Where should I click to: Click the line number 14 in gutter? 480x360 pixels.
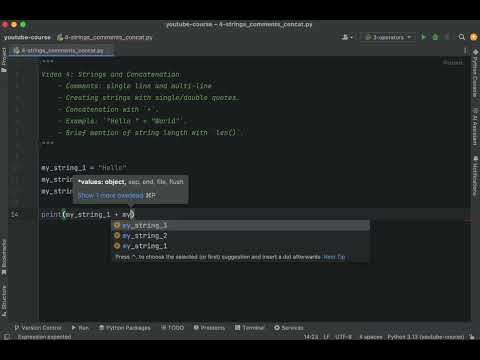(x=14, y=214)
